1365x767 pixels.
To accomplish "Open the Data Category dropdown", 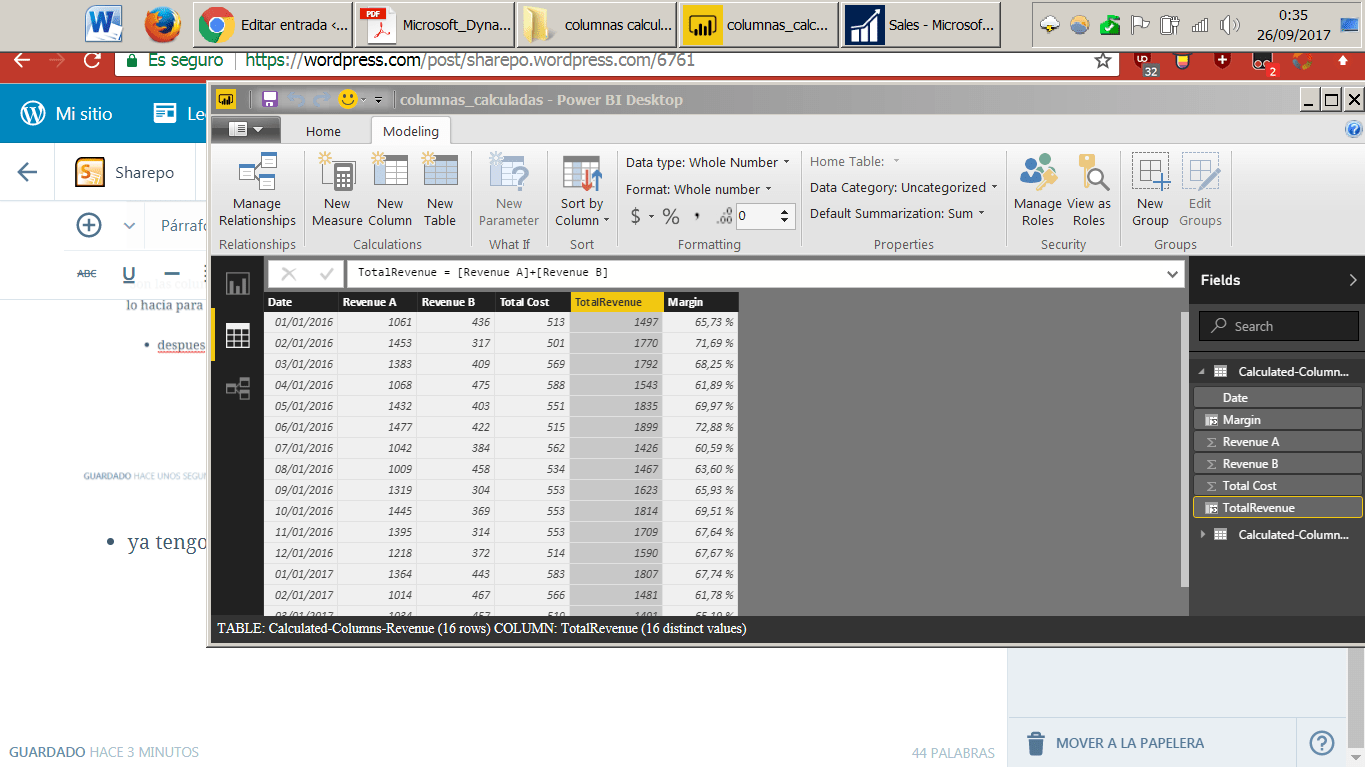I will pos(904,187).
